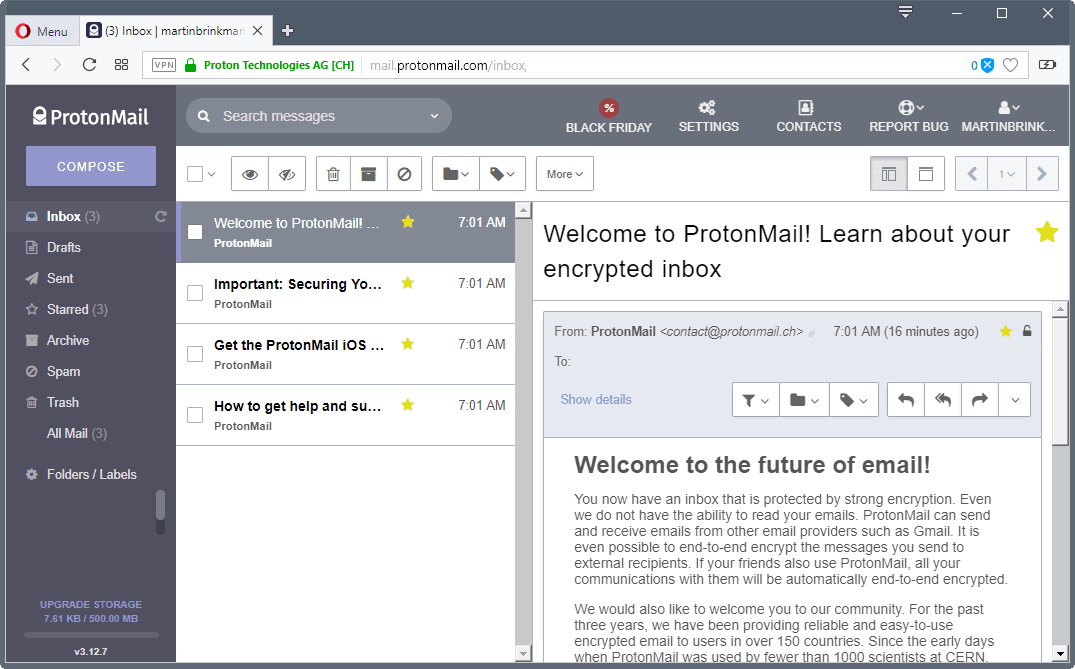Go to next page of messages

tap(1042, 174)
